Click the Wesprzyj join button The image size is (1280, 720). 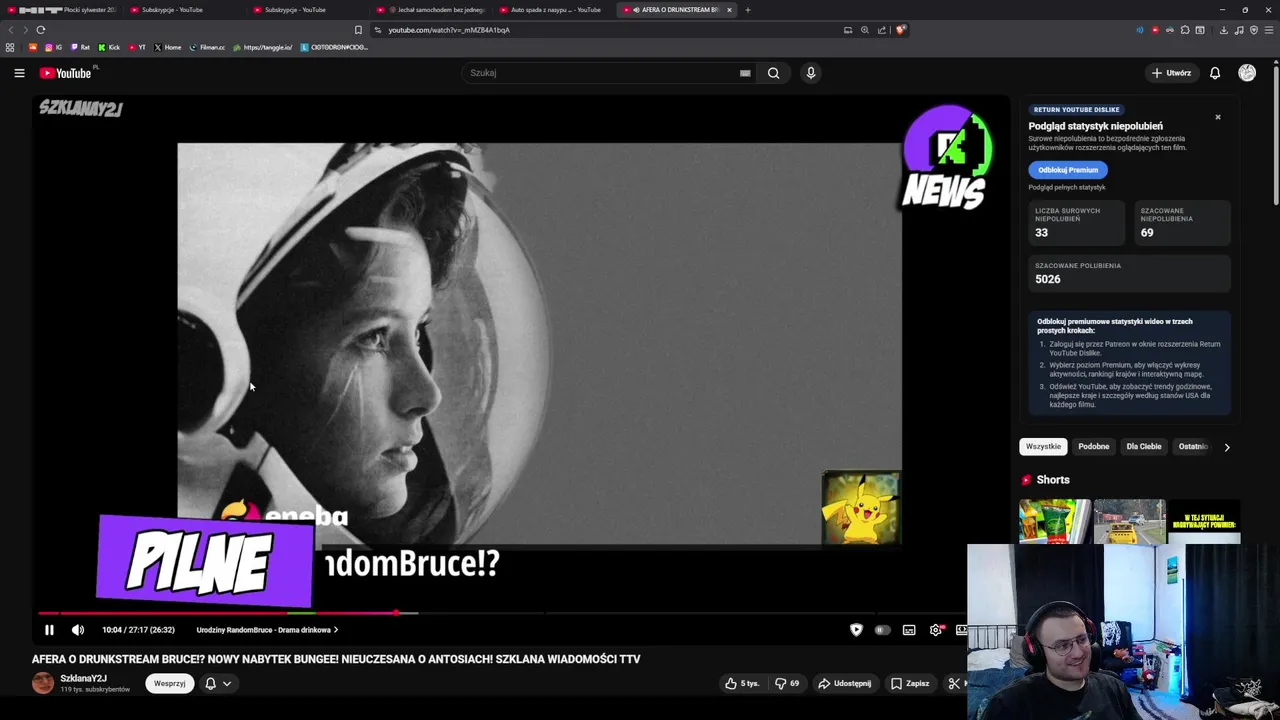[170, 683]
